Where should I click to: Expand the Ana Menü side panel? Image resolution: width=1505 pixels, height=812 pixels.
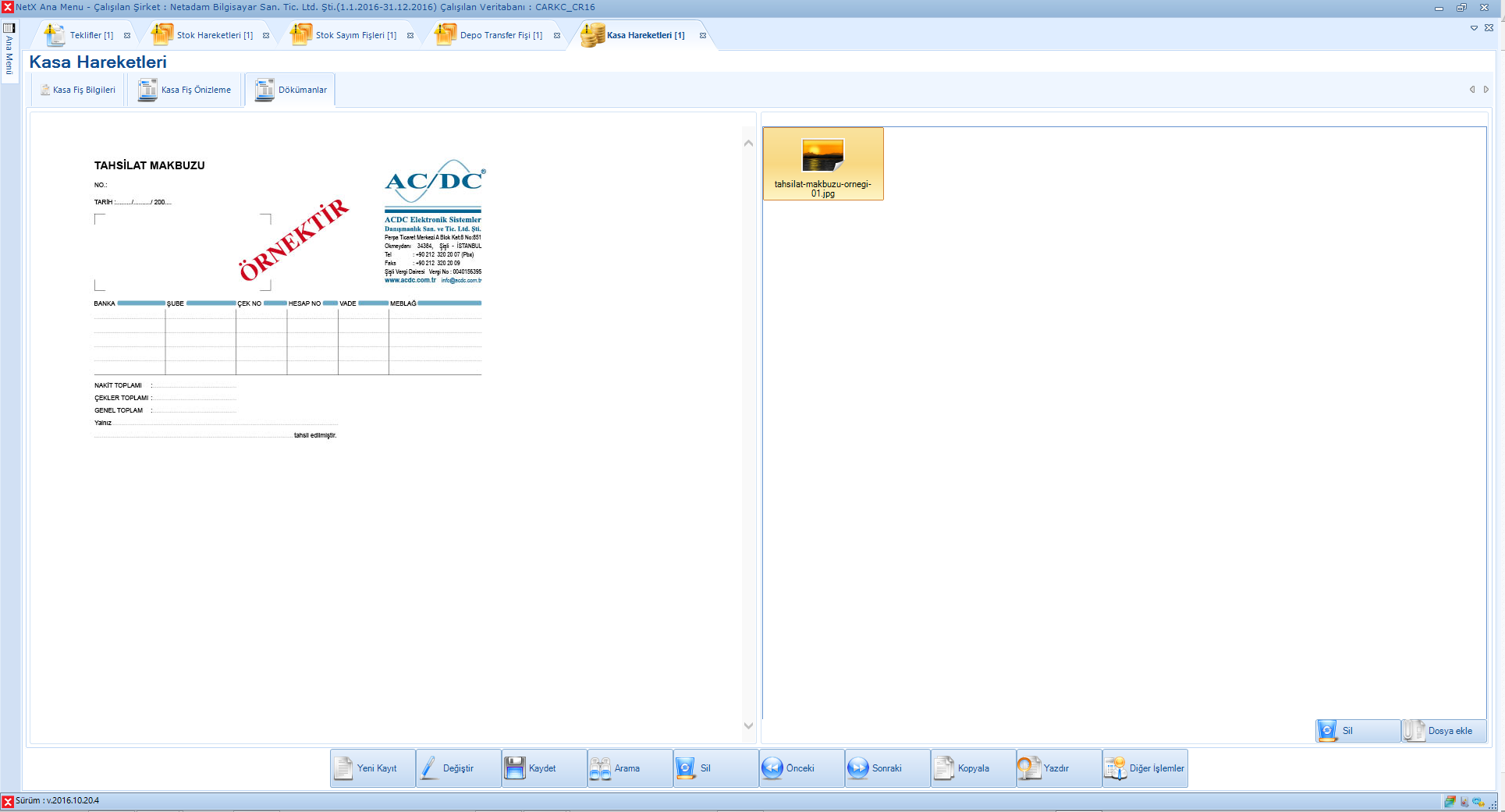[9, 51]
